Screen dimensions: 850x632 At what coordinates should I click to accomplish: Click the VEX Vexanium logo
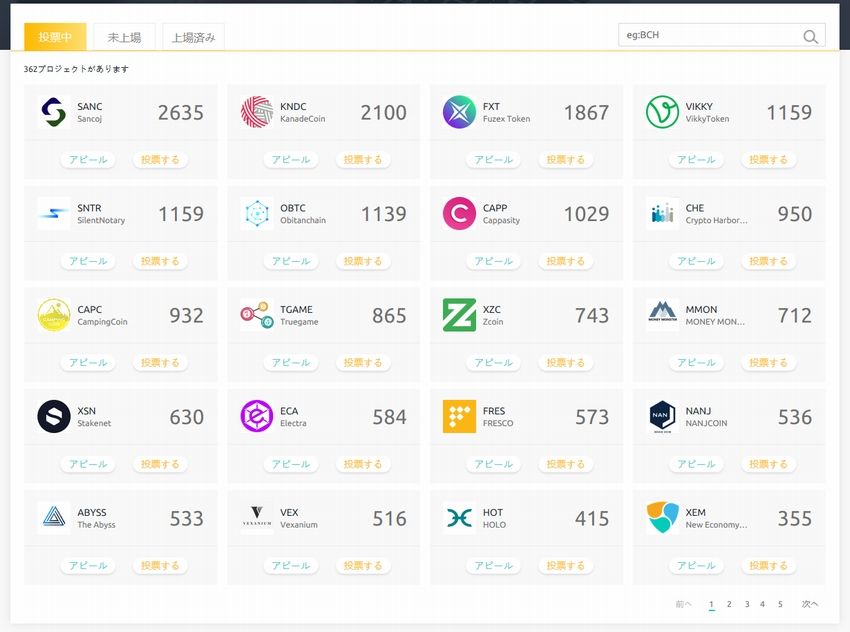coord(256,518)
